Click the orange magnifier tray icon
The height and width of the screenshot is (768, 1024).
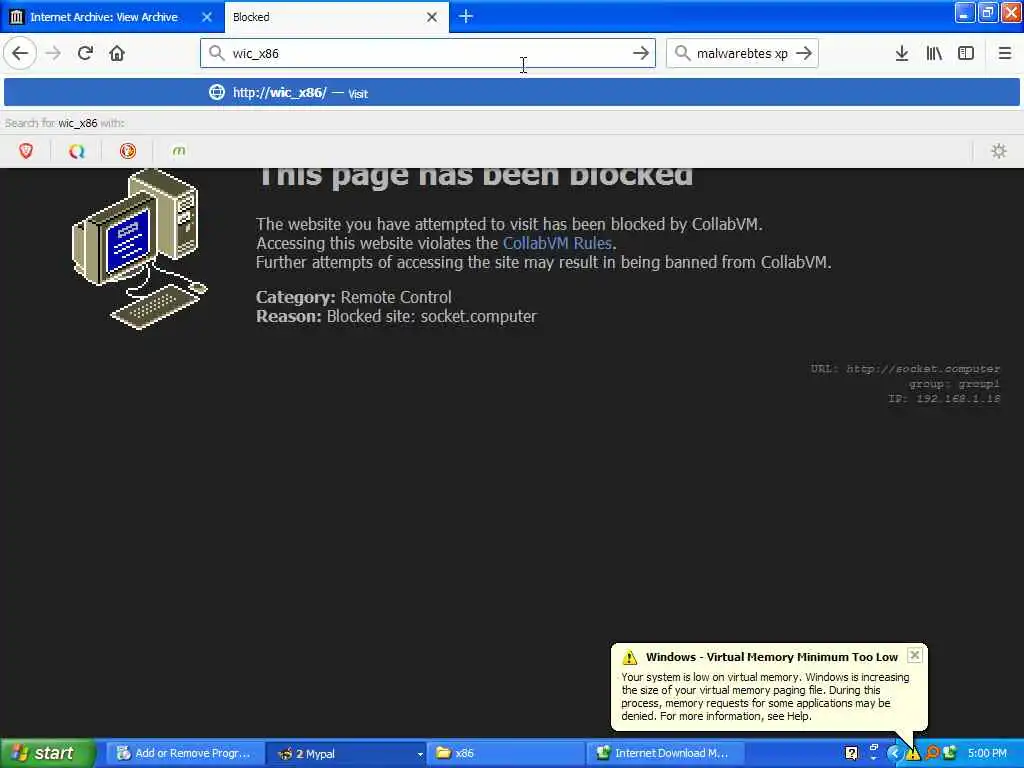932,754
